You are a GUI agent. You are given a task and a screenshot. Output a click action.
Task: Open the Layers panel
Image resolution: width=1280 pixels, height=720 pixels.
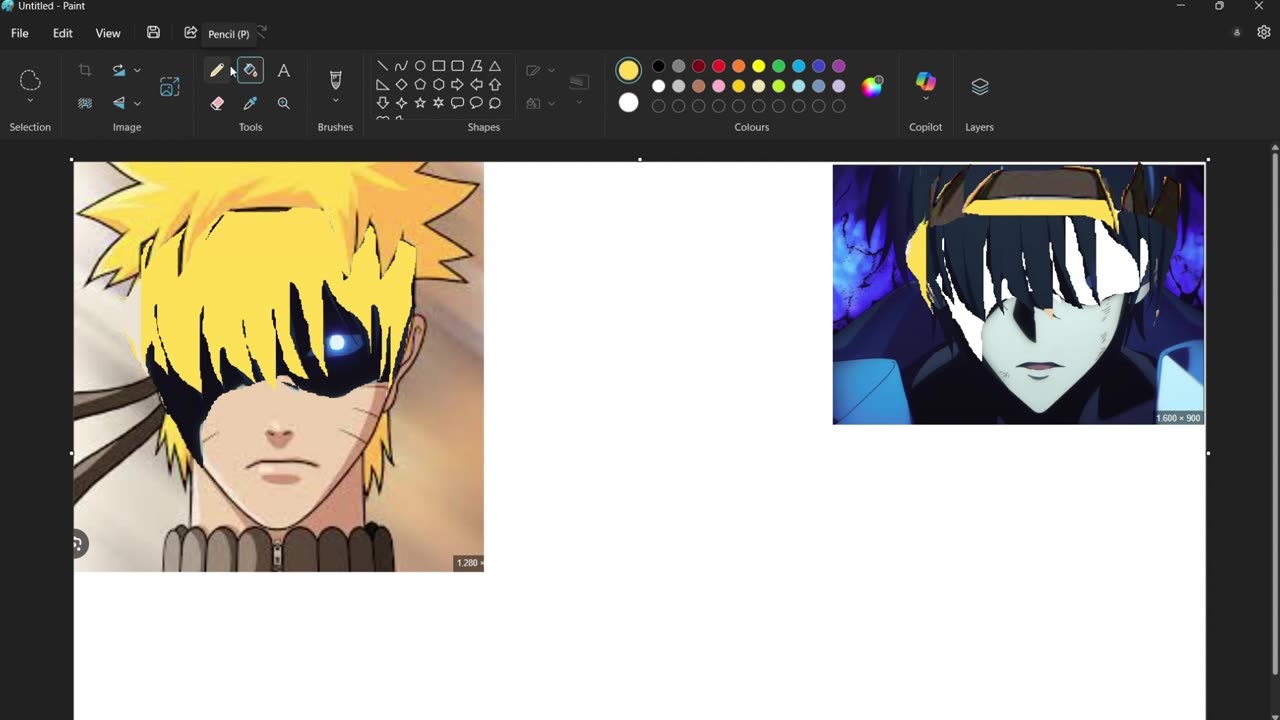coord(980,87)
